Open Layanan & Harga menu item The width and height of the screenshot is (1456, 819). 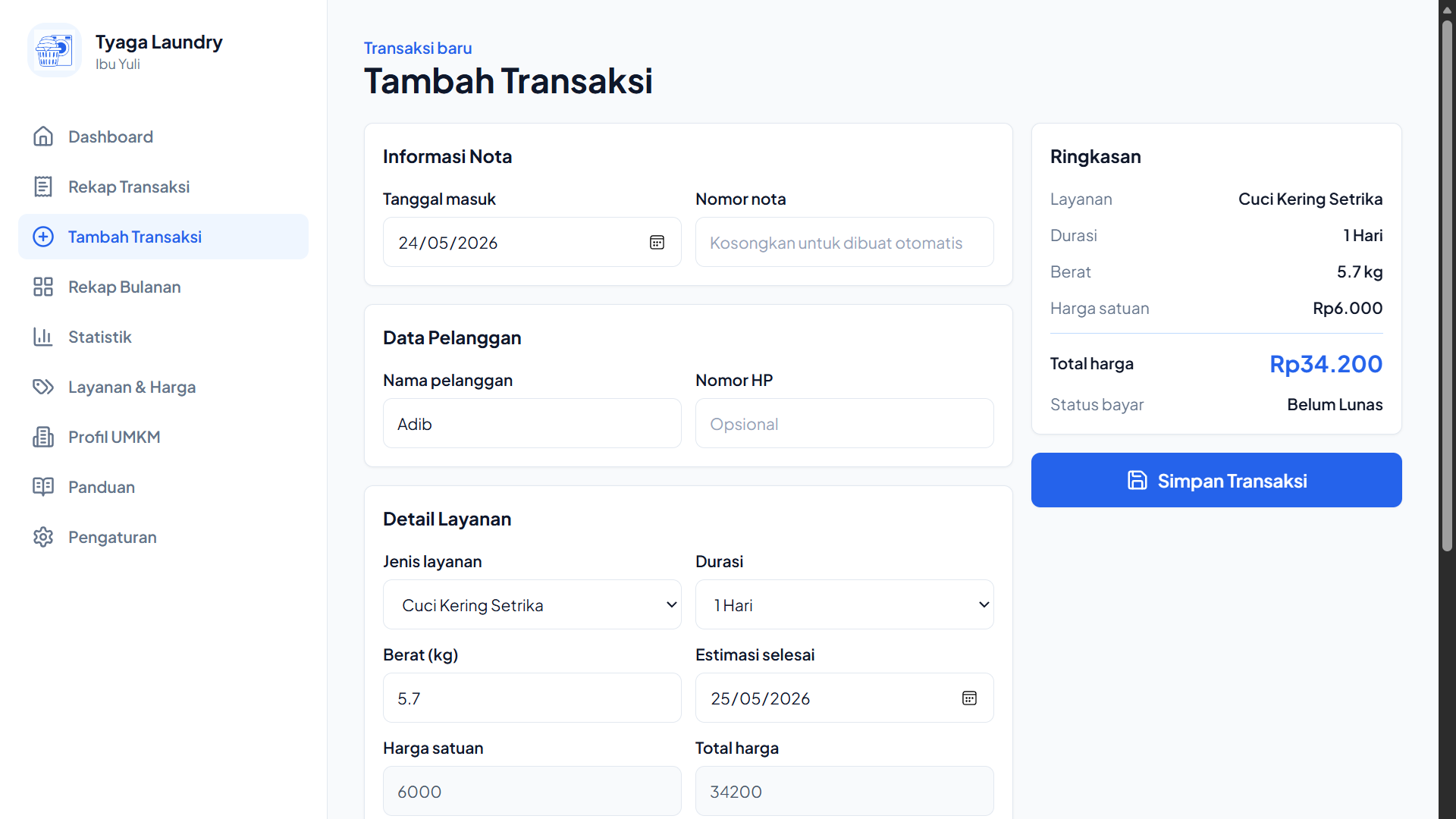[x=163, y=387]
